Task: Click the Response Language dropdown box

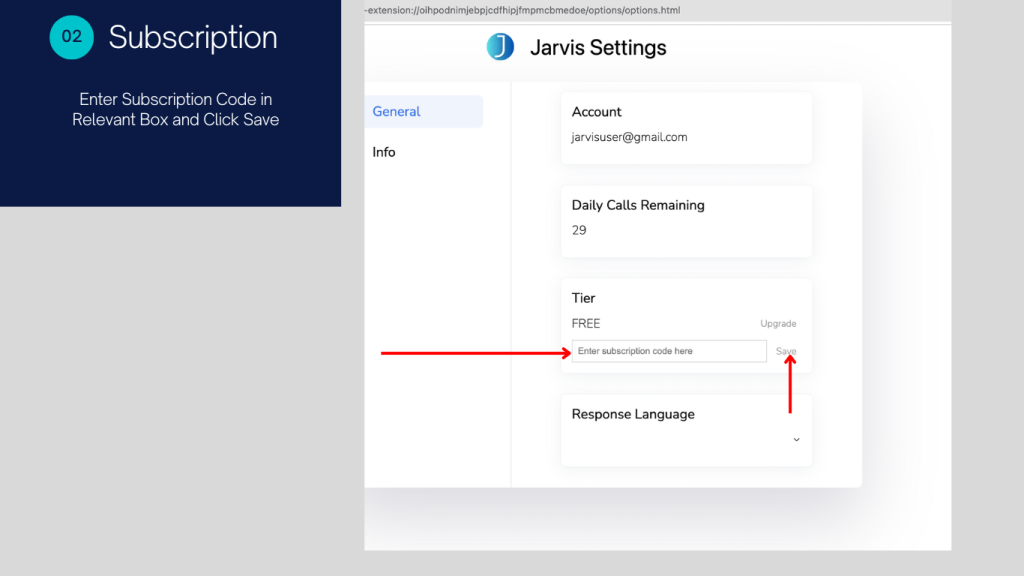Action: point(686,439)
